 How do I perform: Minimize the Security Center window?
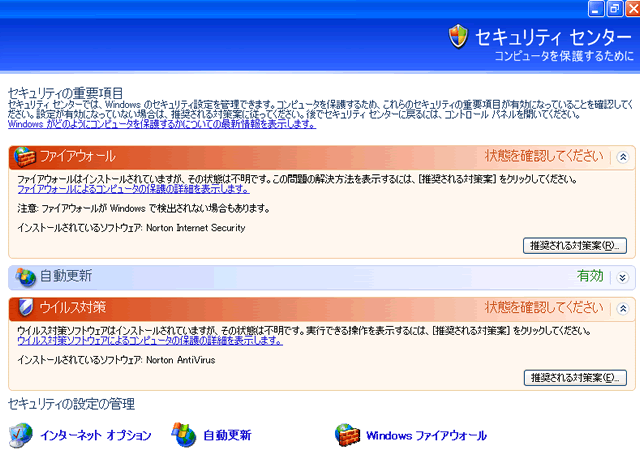pos(596,9)
